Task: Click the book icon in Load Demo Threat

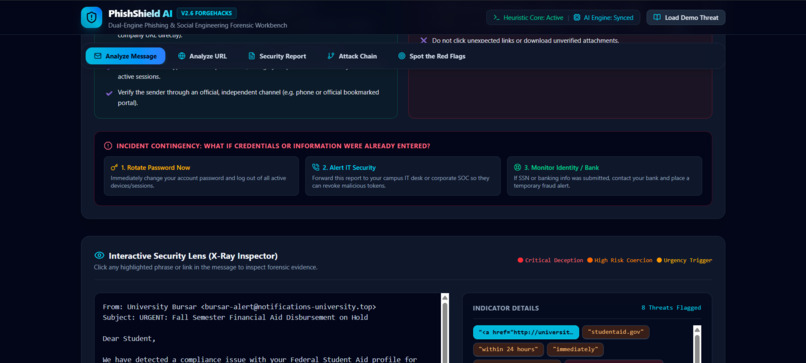Action: [657, 17]
